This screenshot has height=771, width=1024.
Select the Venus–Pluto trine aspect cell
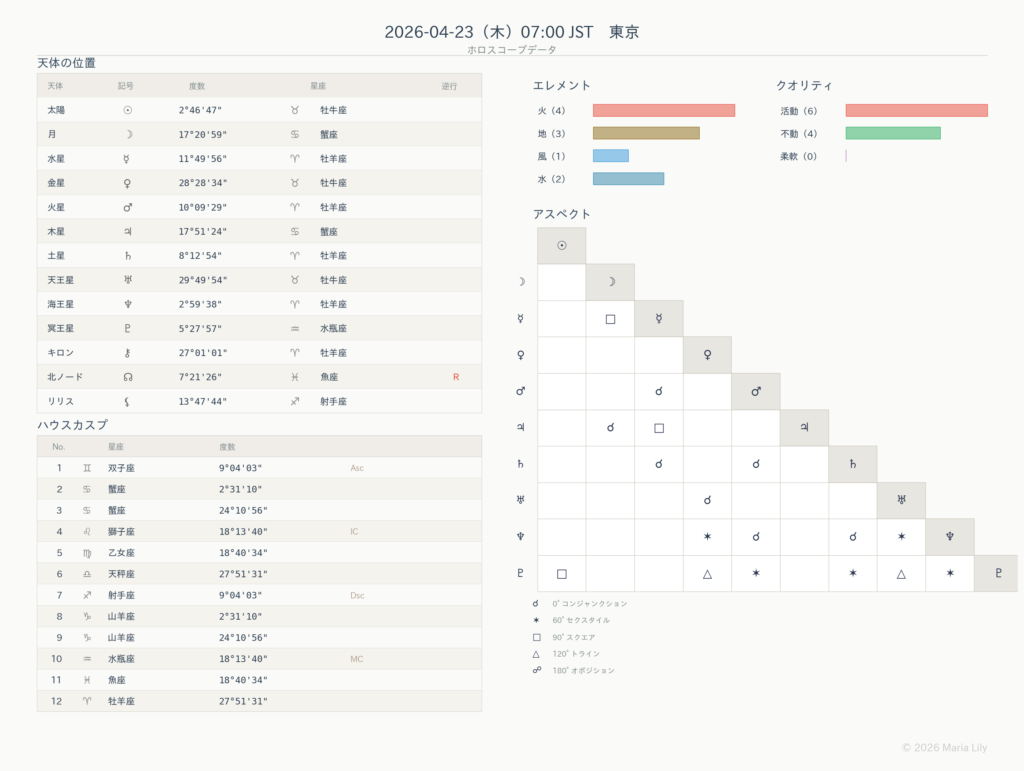tap(707, 573)
